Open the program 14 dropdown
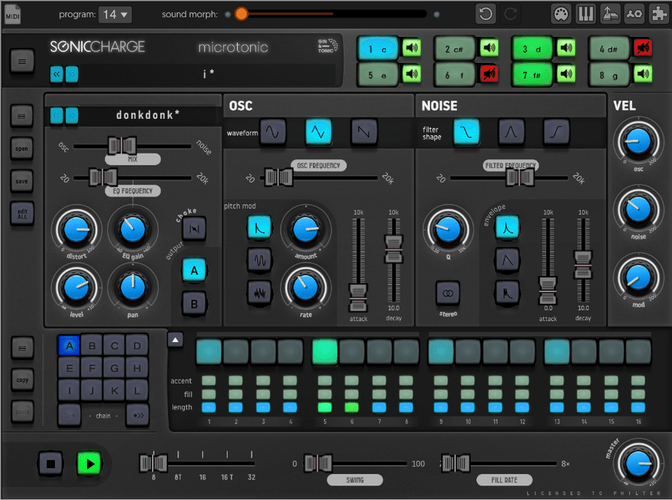This screenshot has width=672, height=500. click(115, 15)
